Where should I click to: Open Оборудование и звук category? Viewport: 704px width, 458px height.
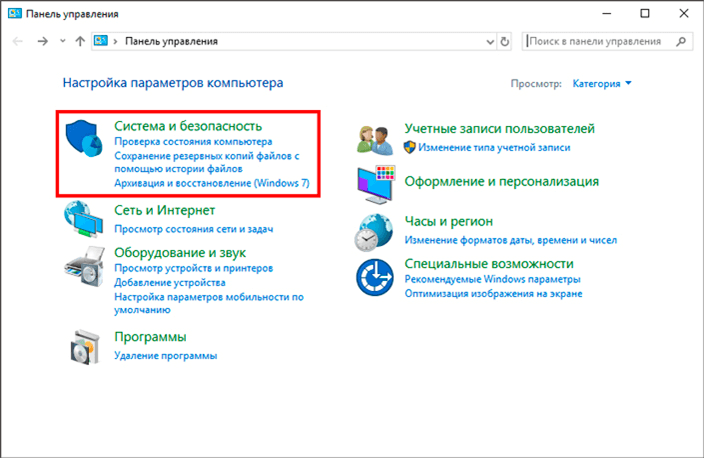[x=180, y=252]
